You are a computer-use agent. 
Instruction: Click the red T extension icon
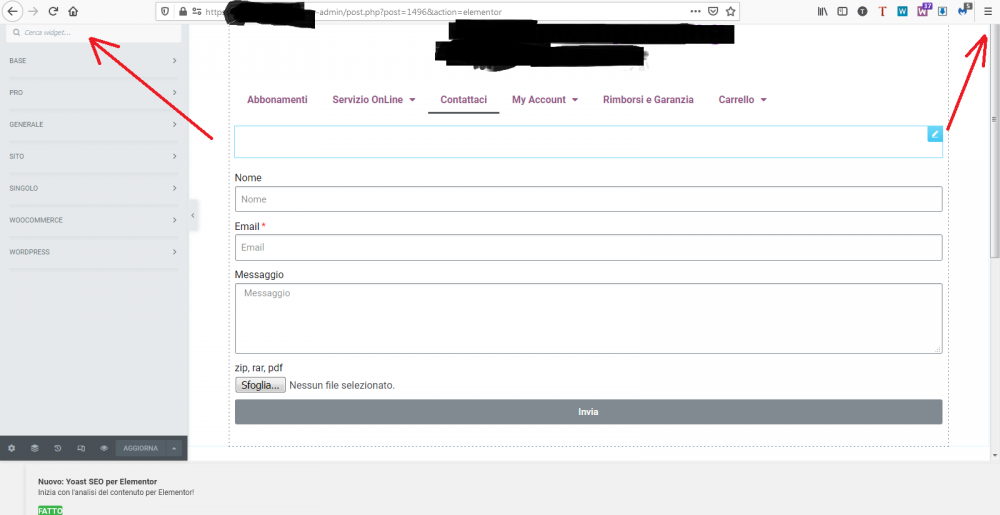point(882,11)
